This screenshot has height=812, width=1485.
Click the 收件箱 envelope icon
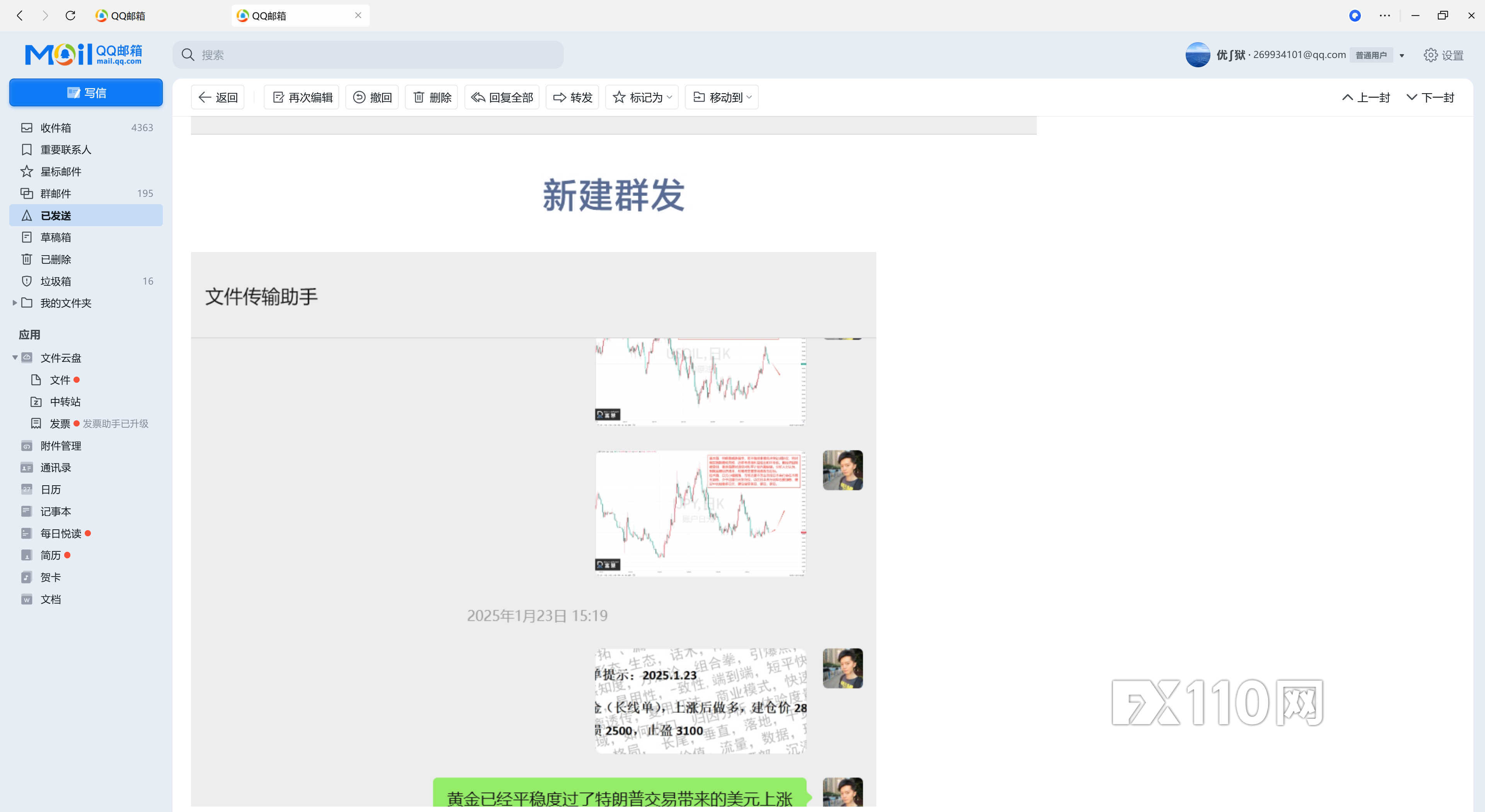point(27,127)
